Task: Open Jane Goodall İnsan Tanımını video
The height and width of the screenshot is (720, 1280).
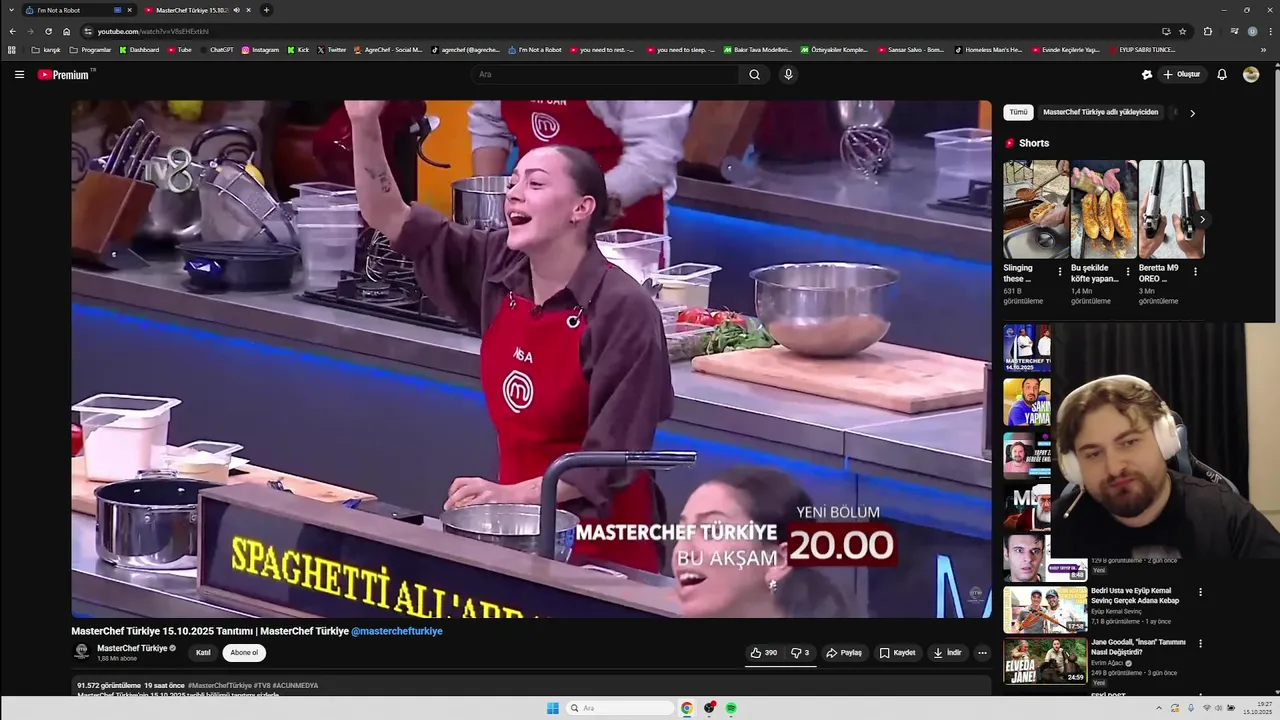Action: [x=1045, y=661]
